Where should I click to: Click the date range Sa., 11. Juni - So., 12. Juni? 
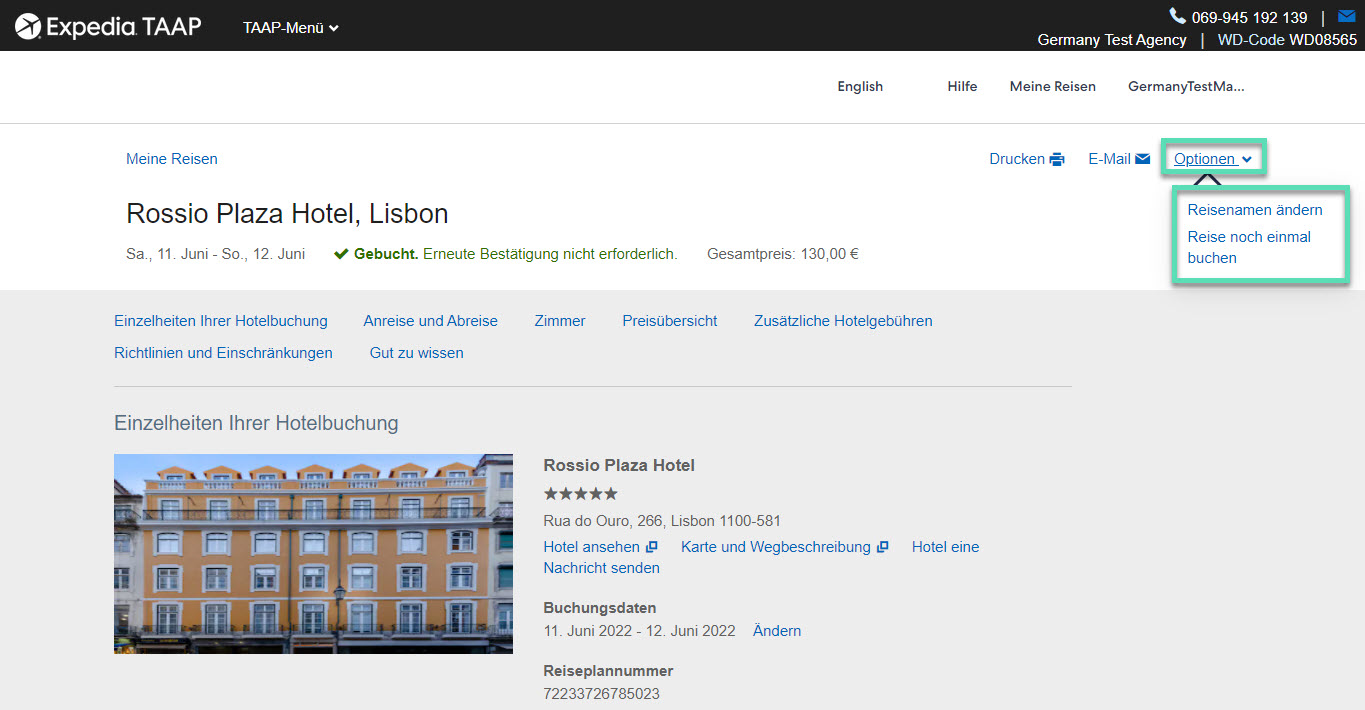pyautogui.click(x=216, y=254)
